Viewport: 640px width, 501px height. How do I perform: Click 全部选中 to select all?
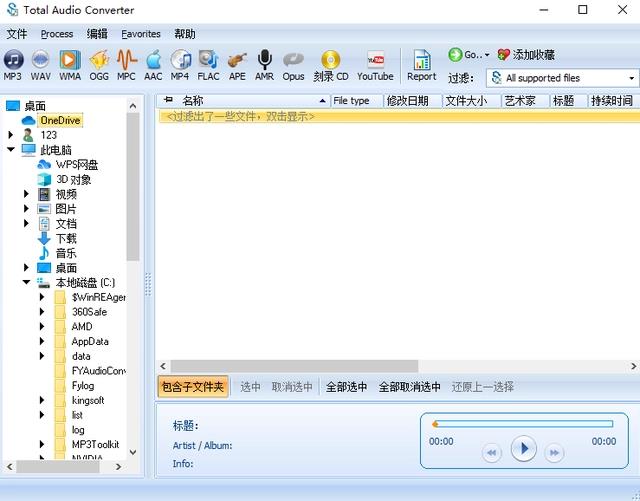tap(346, 387)
